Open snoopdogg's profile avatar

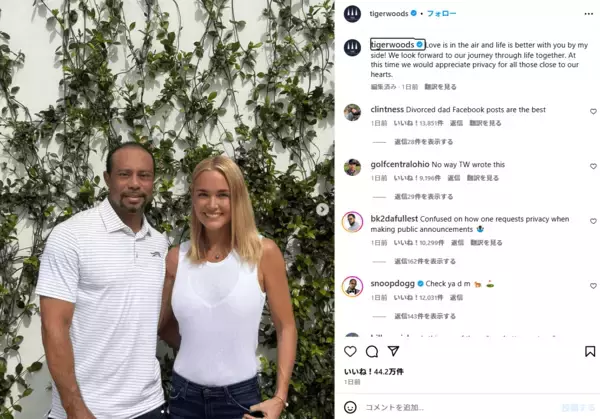352,286
